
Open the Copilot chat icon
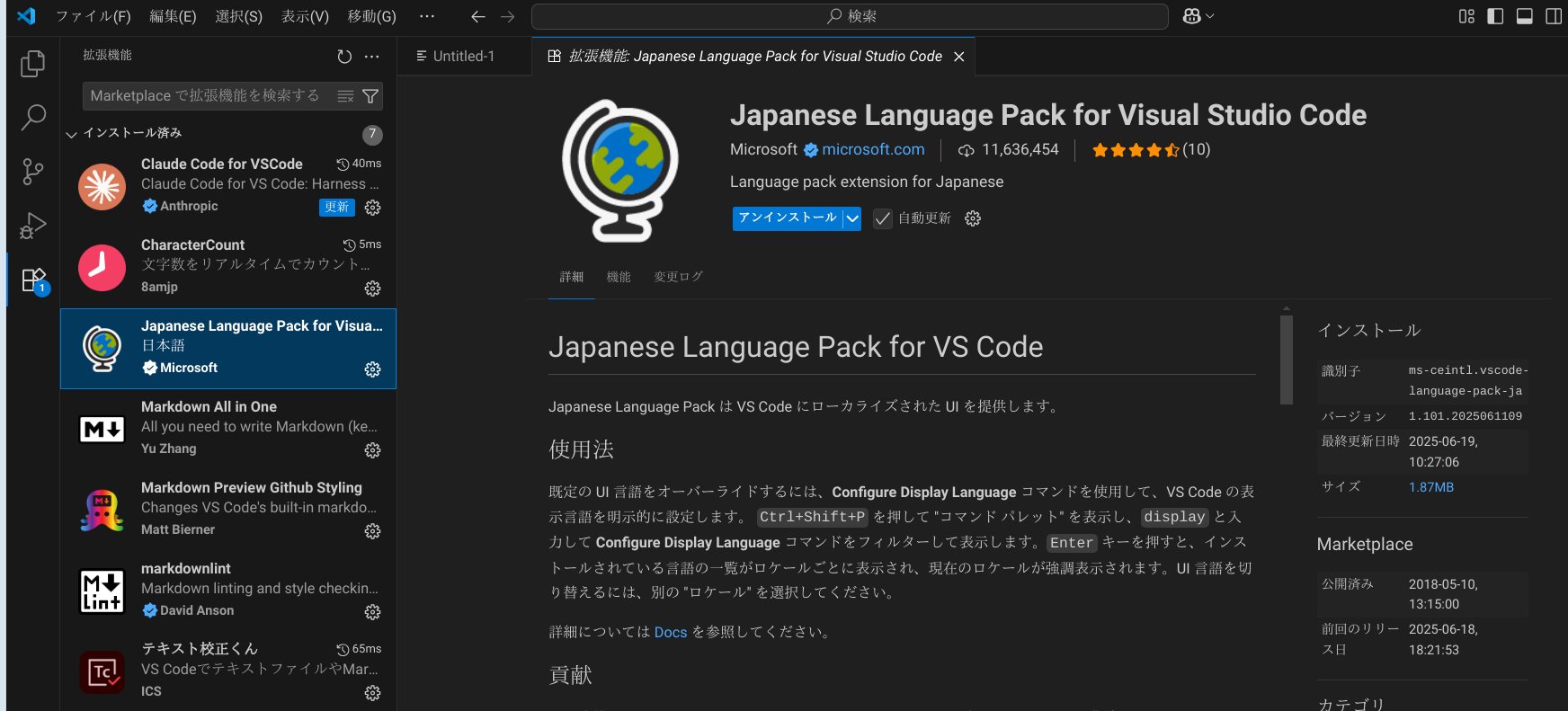tap(1191, 16)
